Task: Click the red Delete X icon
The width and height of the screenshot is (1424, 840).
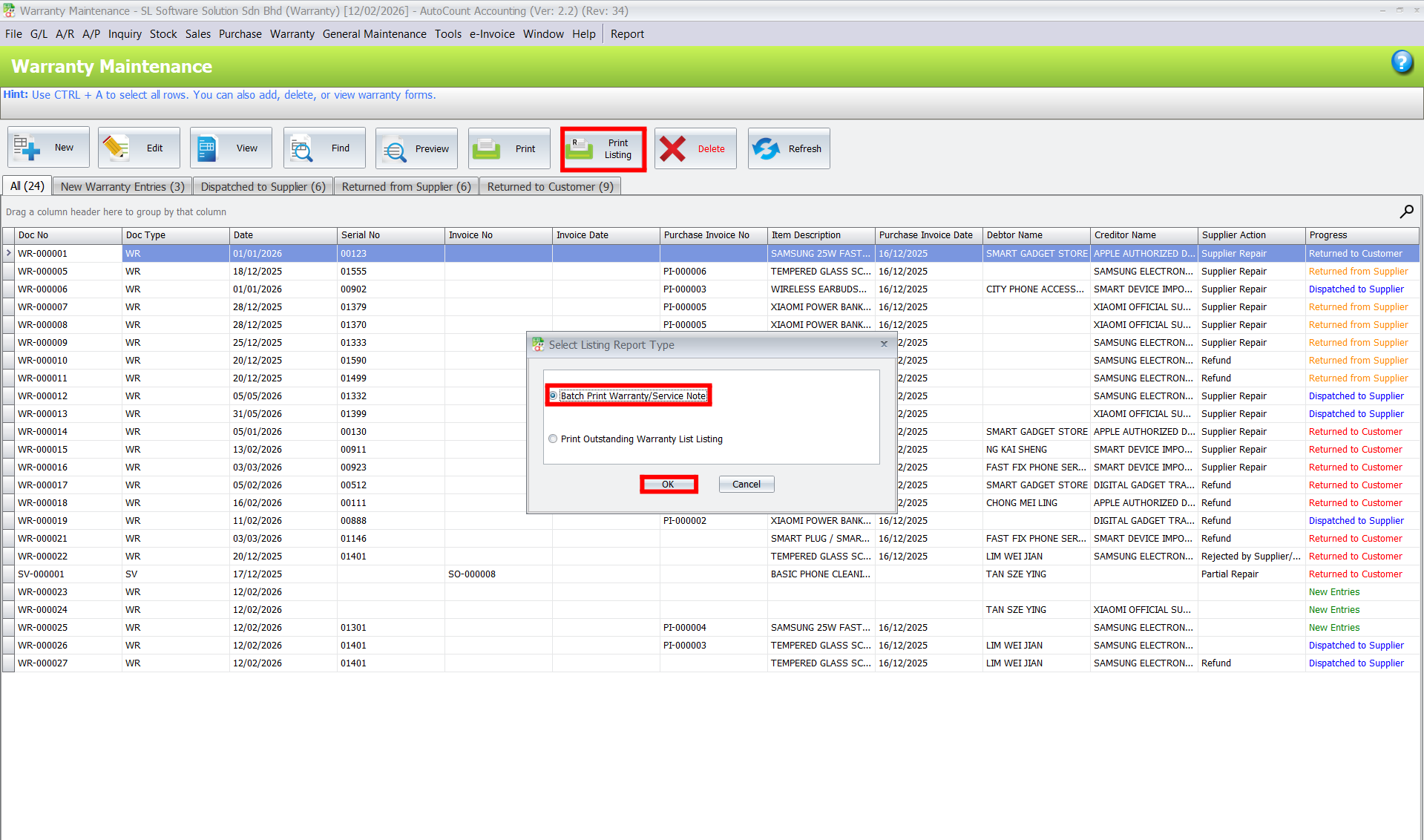Action: pos(673,149)
